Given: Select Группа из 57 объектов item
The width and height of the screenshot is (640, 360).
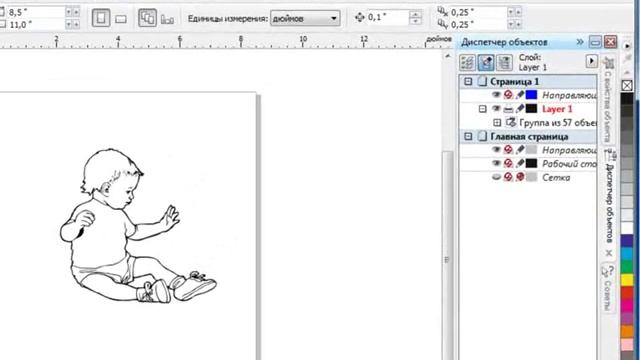Looking at the screenshot, I should [558, 122].
